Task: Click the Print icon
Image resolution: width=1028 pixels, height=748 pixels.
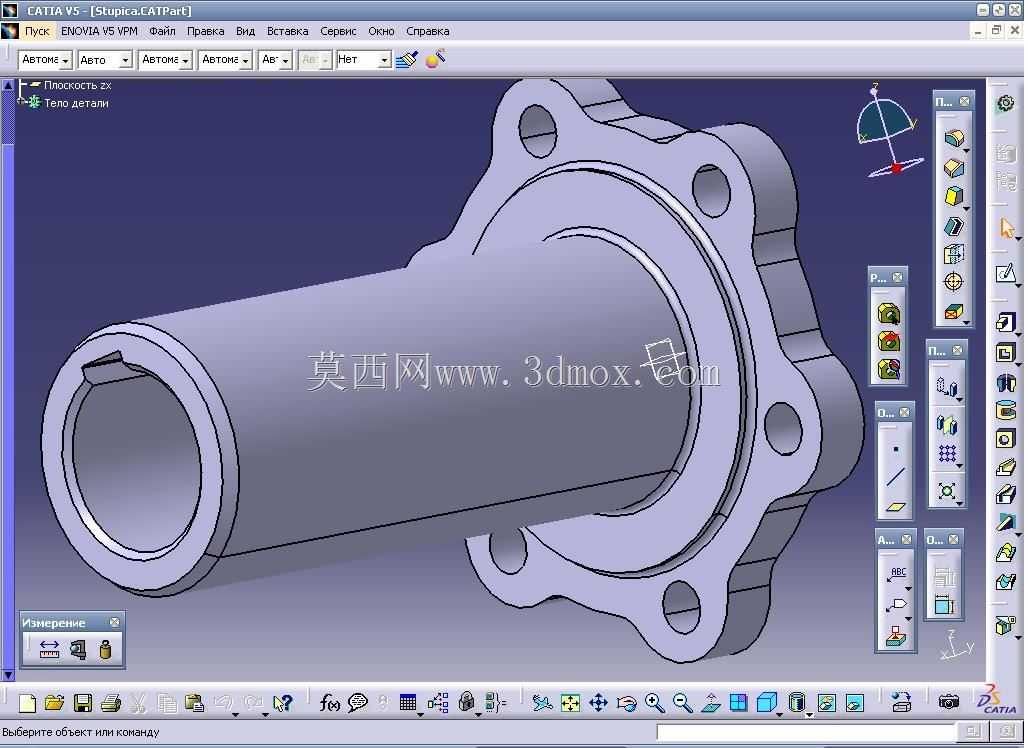Action: pyautogui.click(x=111, y=703)
